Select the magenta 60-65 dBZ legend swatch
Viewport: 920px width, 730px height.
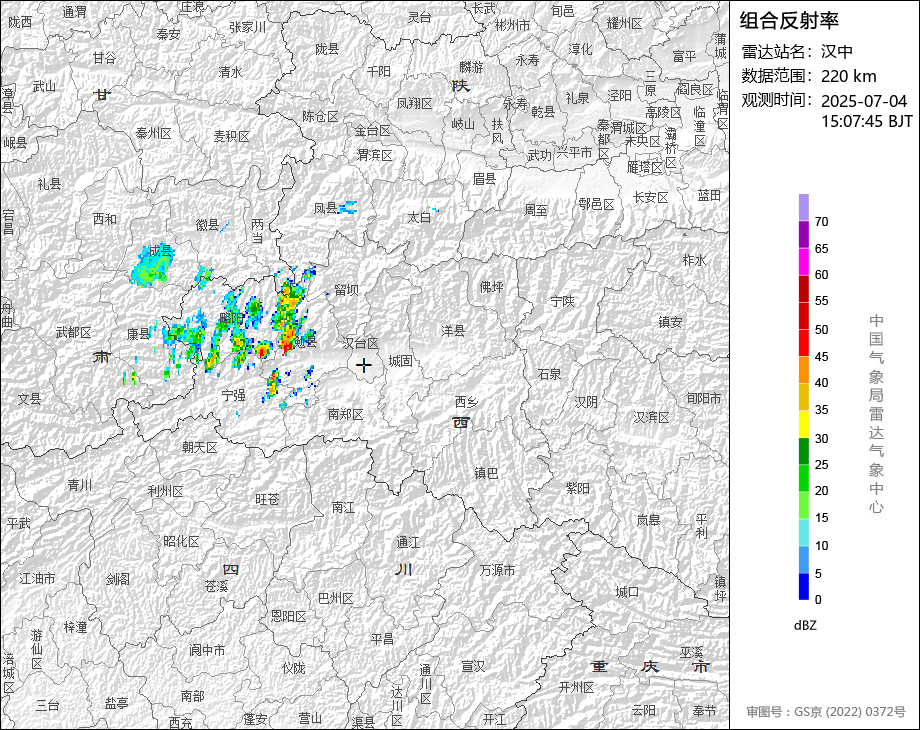[x=804, y=261]
